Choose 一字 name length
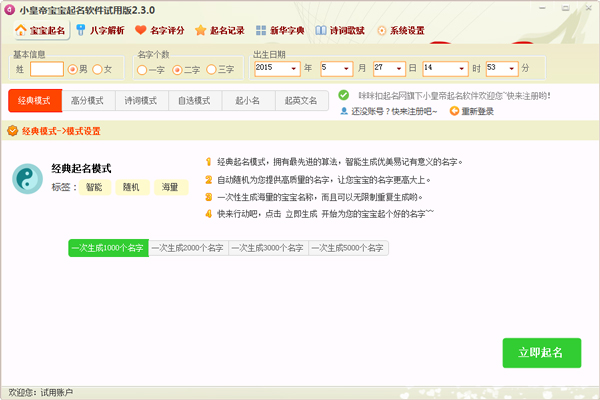Image resolution: width=600 pixels, height=400 pixels. tap(142, 70)
